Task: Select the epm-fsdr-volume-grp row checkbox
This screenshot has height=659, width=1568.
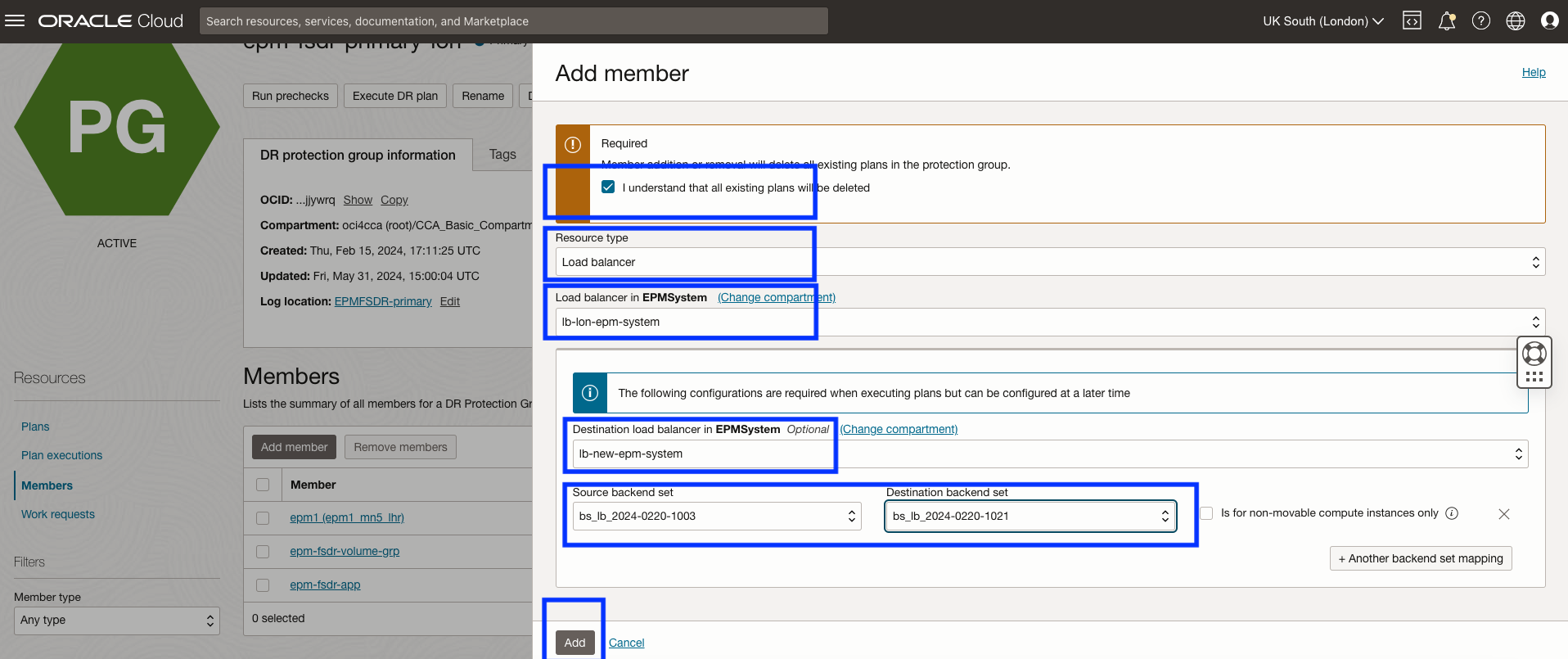Action: 263,552
